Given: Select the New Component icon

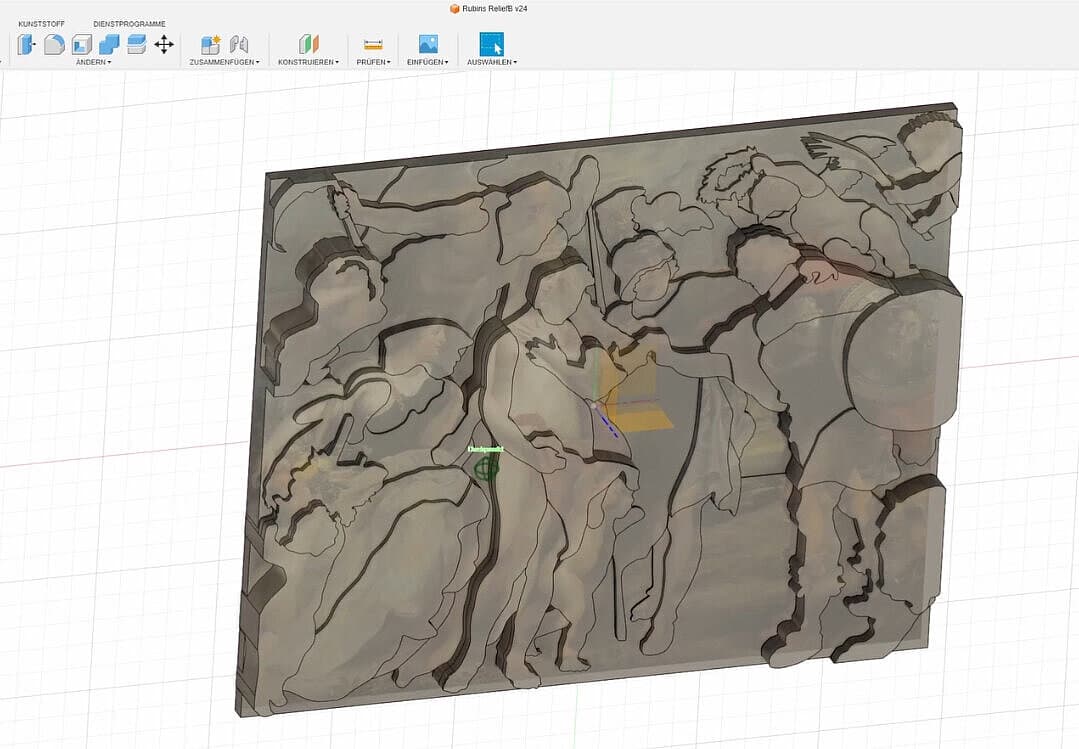Looking at the screenshot, I should click(x=210, y=44).
